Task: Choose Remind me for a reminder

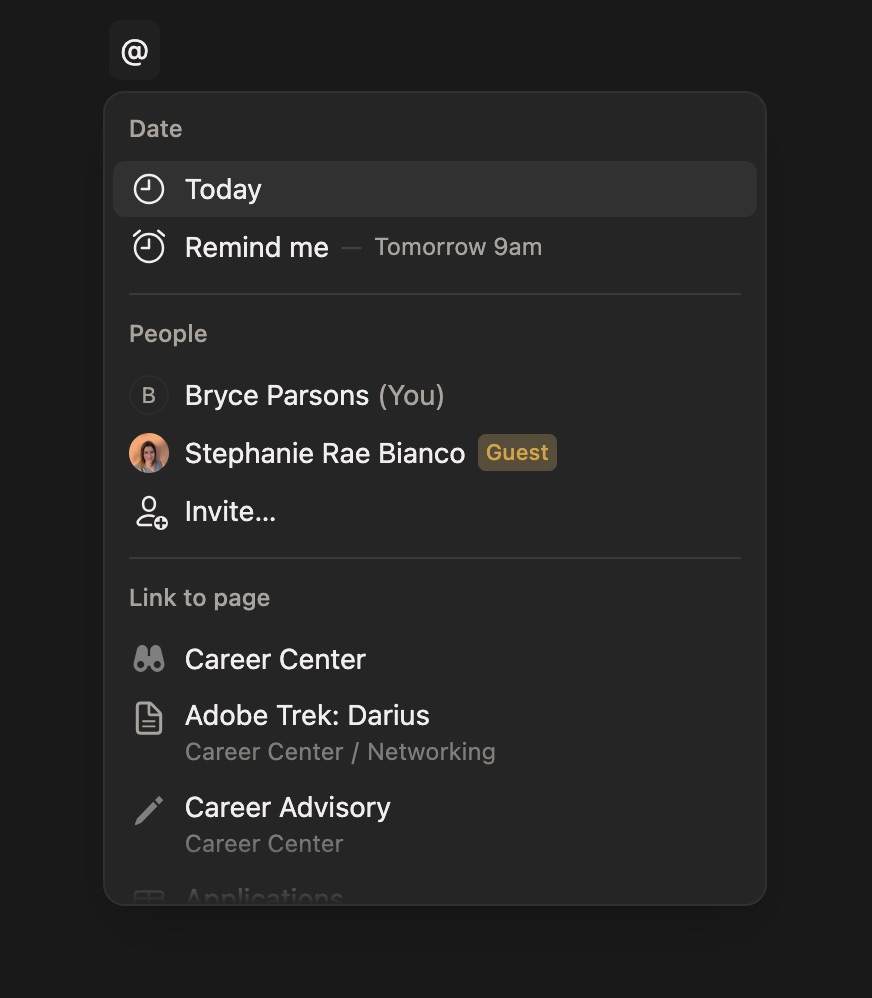Action: [257, 247]
